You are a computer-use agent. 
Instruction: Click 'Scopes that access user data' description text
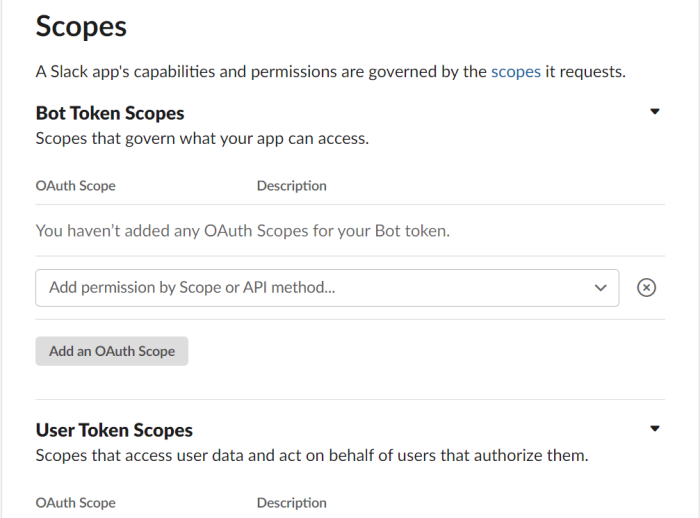pyautogui.click(x=312, y=456)
